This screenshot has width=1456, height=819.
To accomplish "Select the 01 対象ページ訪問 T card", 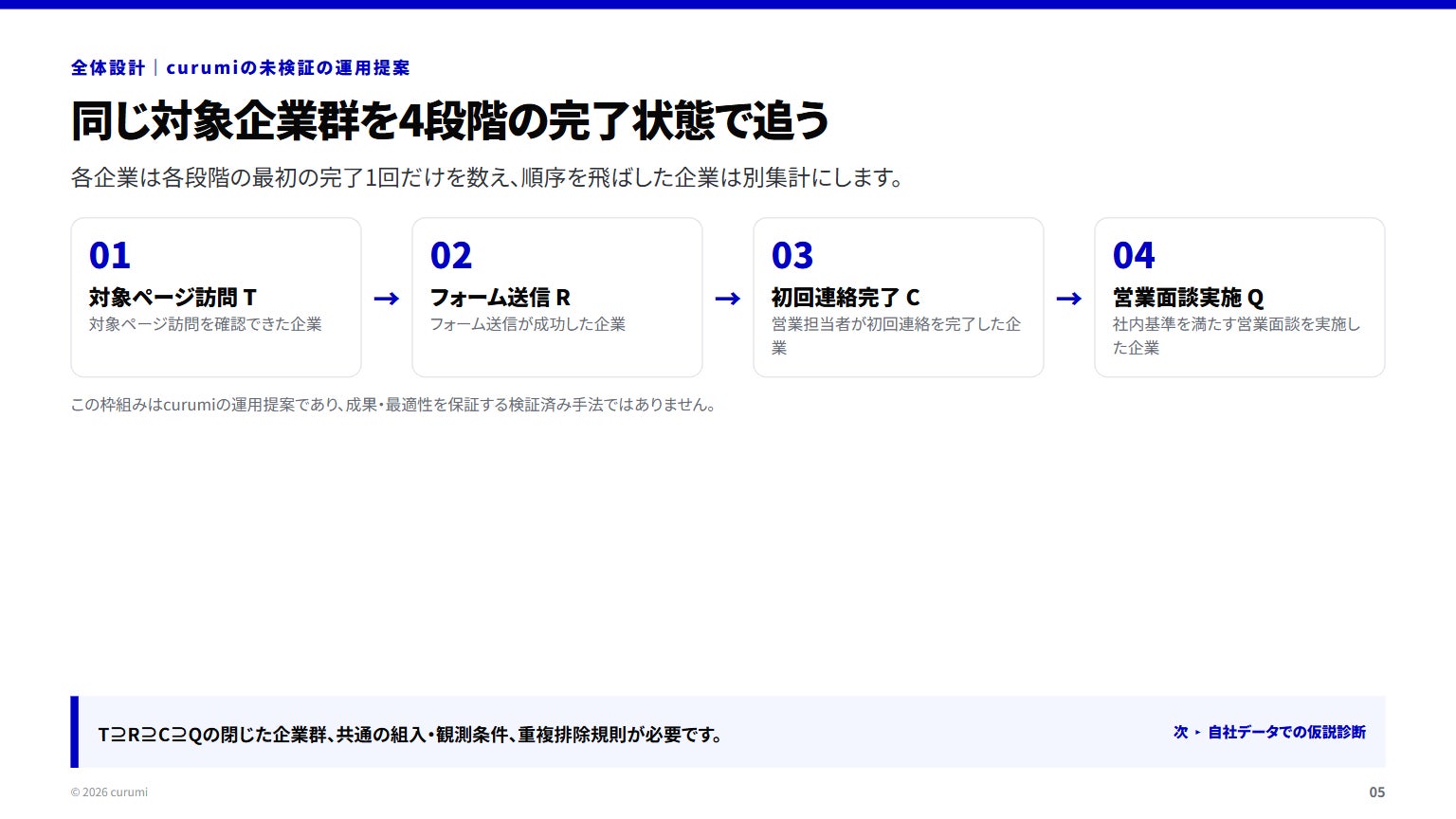I will pos(216,298).
